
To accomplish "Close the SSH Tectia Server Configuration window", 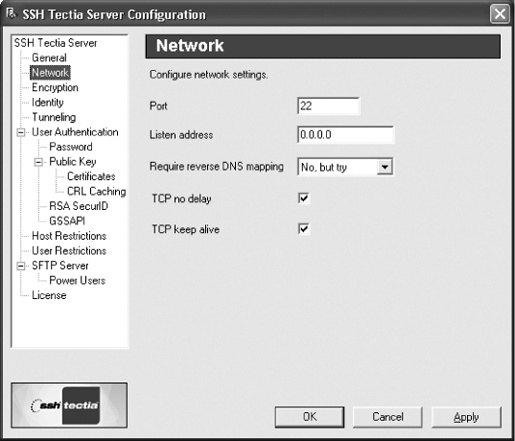I will coord(500,14).
